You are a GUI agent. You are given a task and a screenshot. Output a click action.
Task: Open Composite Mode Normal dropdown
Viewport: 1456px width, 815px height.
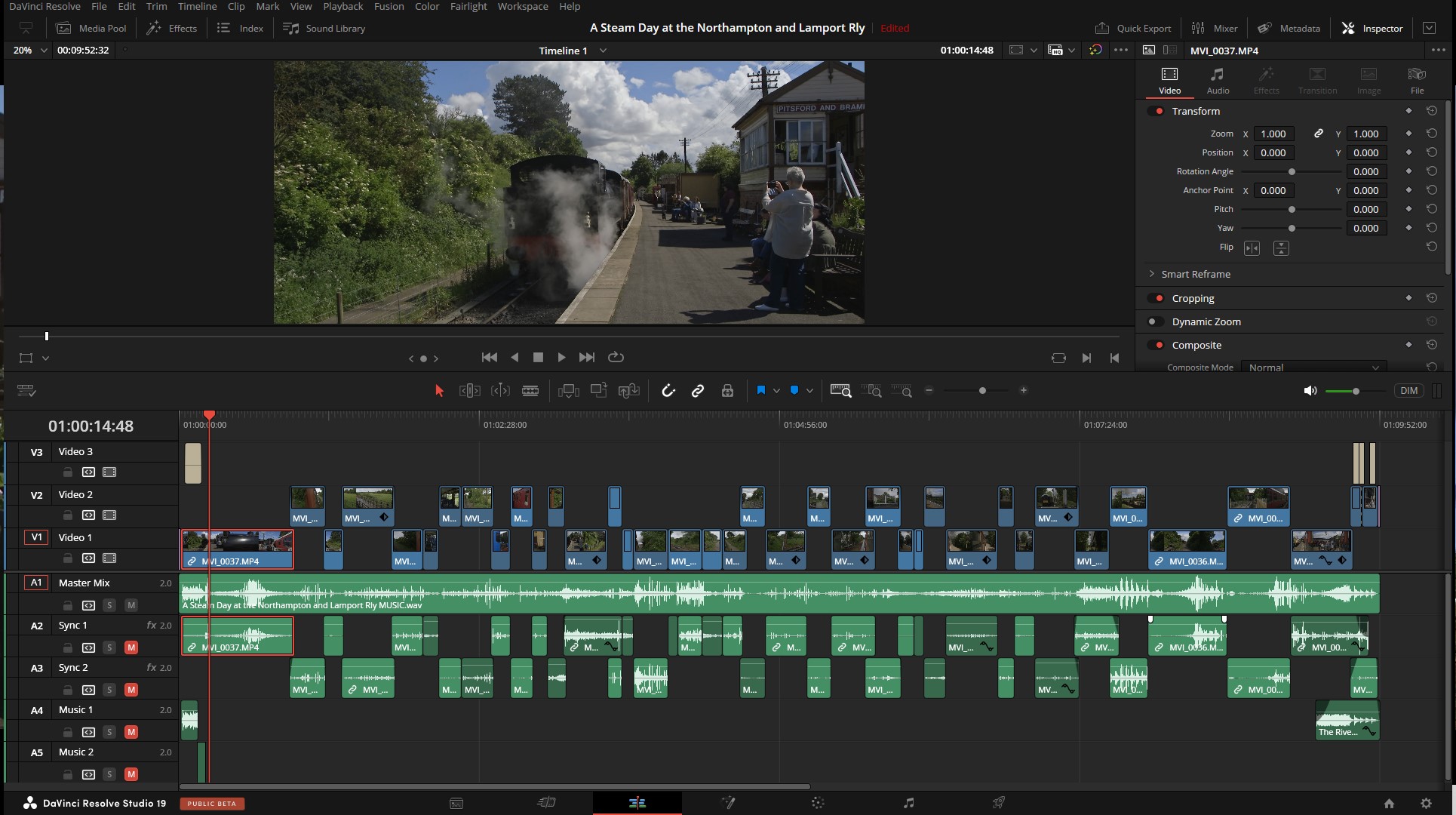coord(1313,368)
